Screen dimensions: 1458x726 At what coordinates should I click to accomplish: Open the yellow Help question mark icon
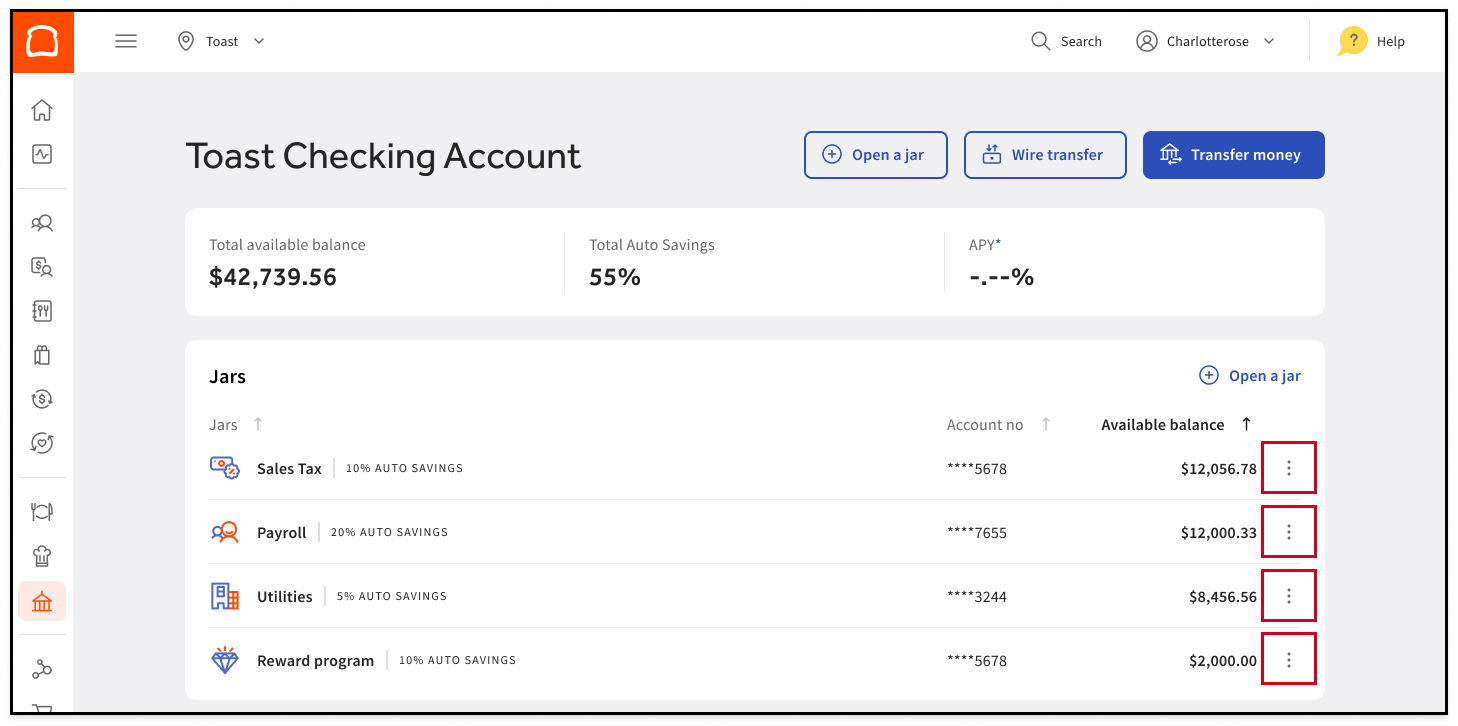click(1352, 41)
